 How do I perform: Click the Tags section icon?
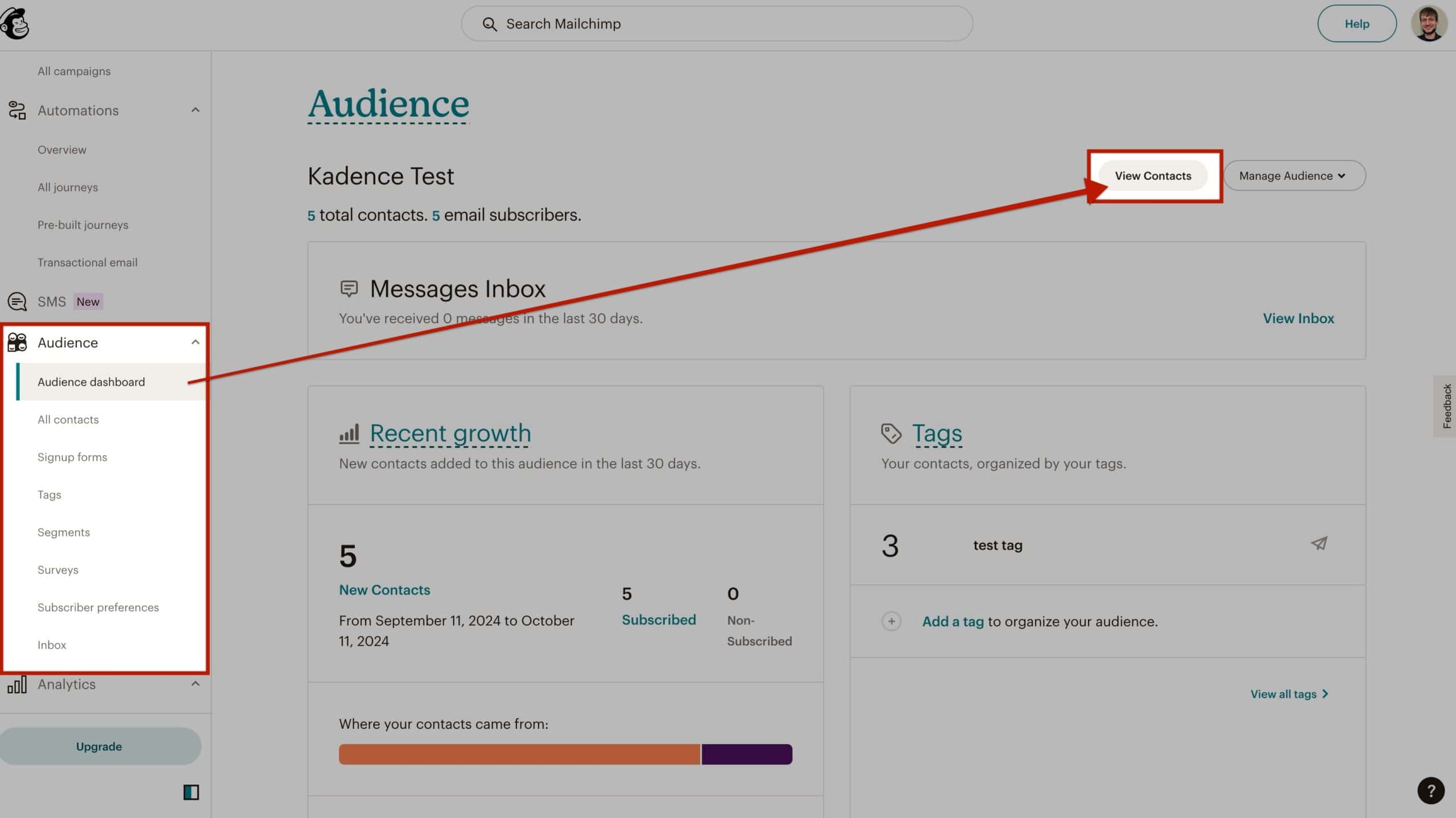point(890,432)
